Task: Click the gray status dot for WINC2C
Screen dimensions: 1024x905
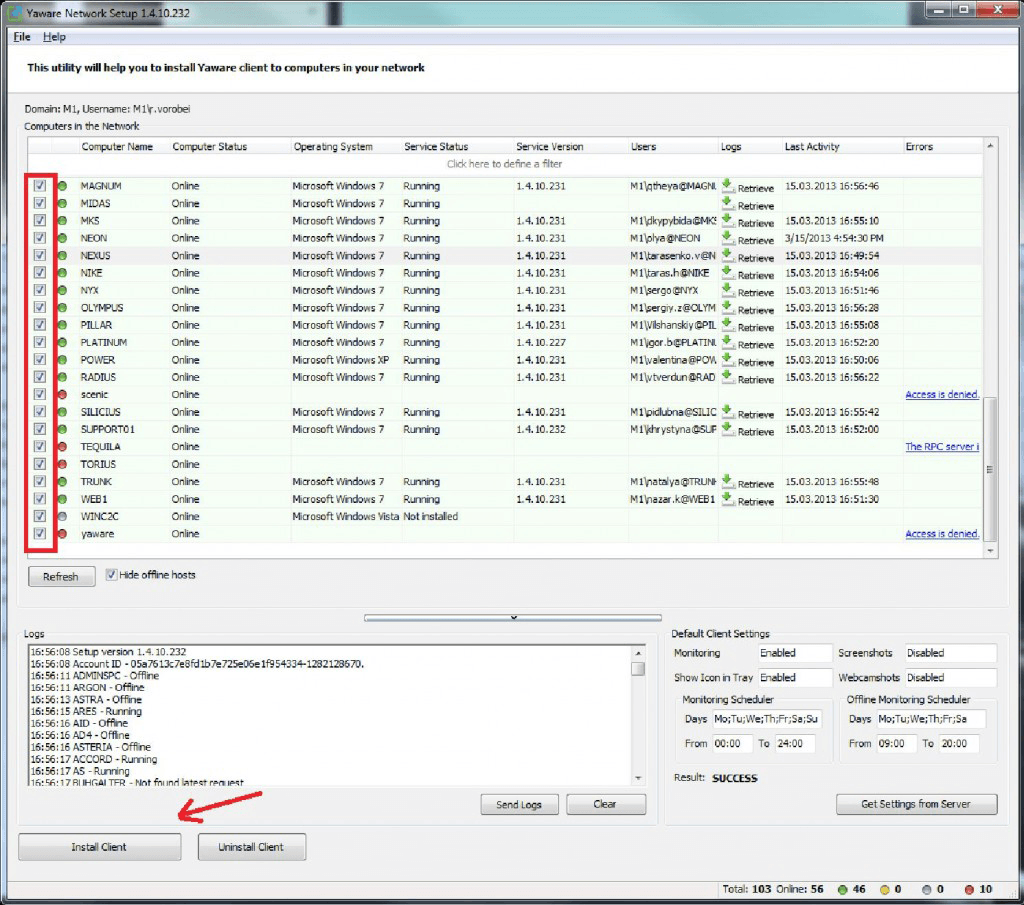Action: (x=63, y=516)
